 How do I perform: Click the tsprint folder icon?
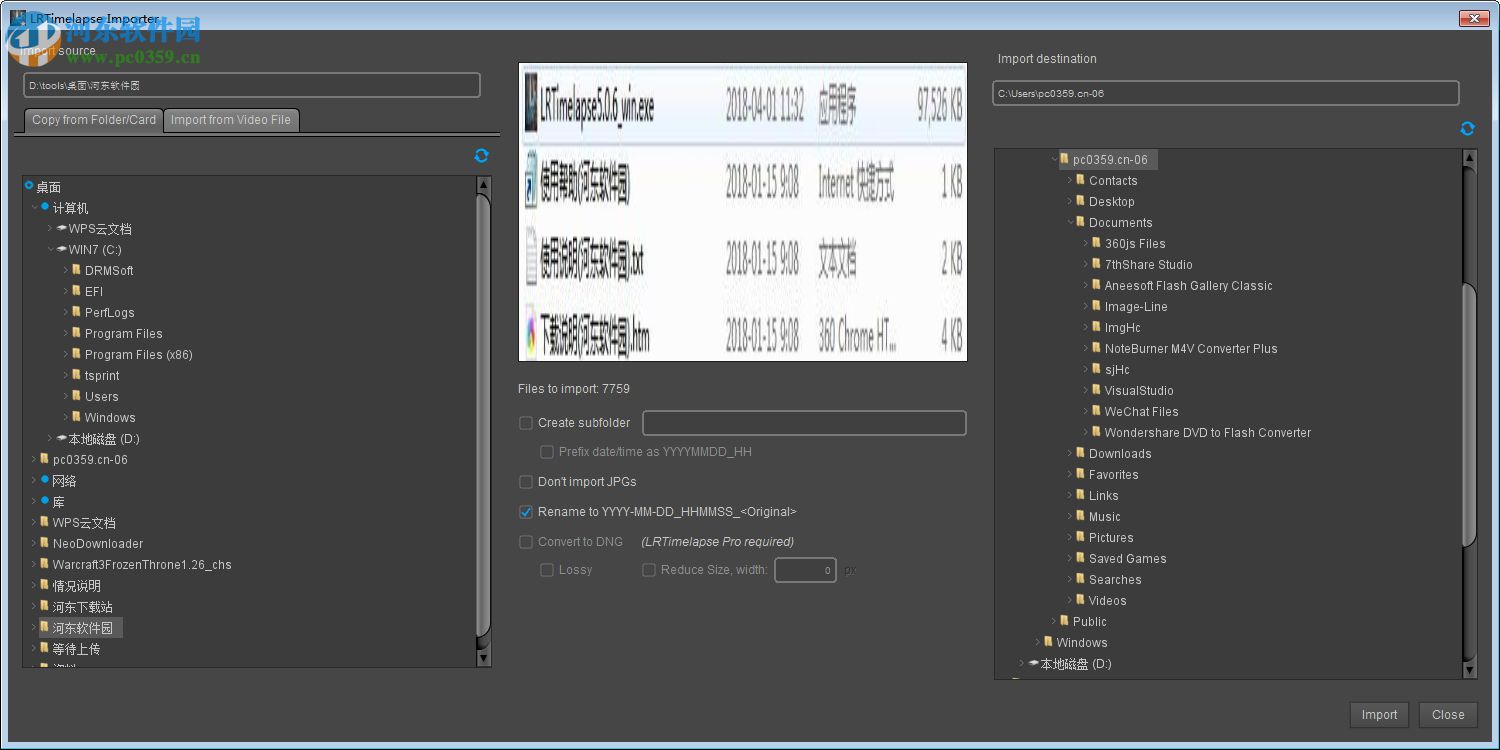(77, 375)
